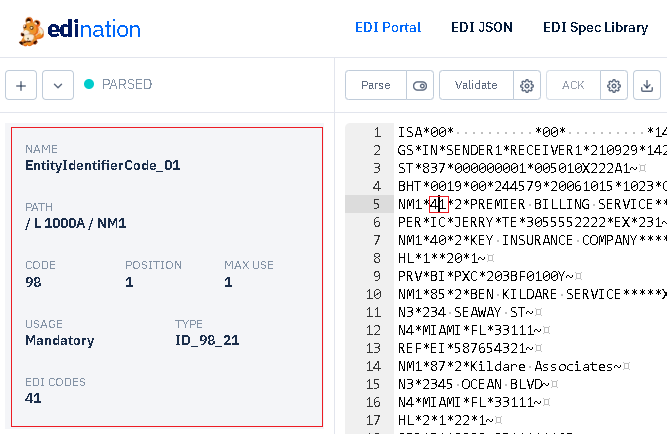Click line number 10 in gutter
The width and height of the screenshot is (667, 434).
373,294
